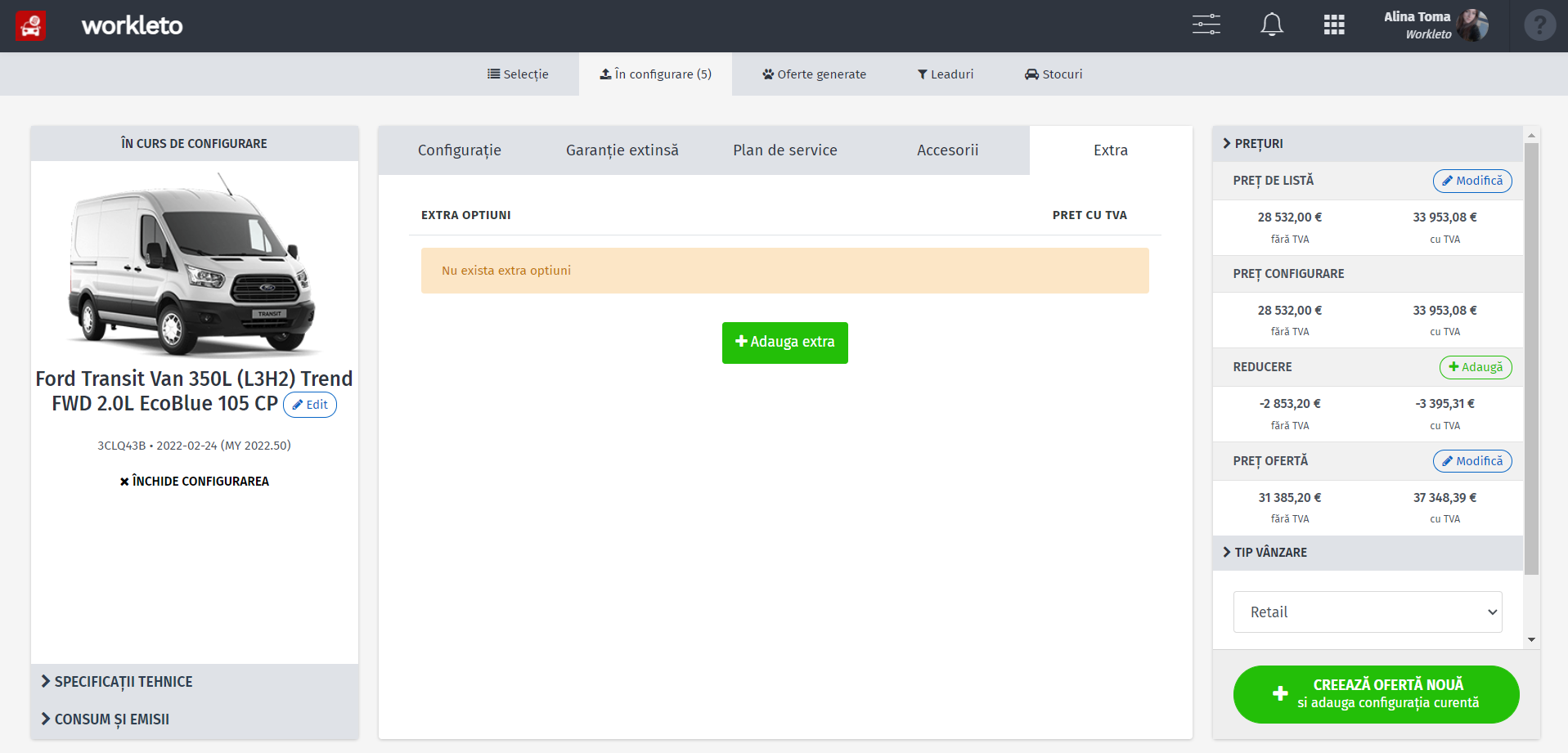Image resolution: width=1568 pixels, height=753 pixels.
Task: Switch to Accesorii sub-tab
Action: 947,150
